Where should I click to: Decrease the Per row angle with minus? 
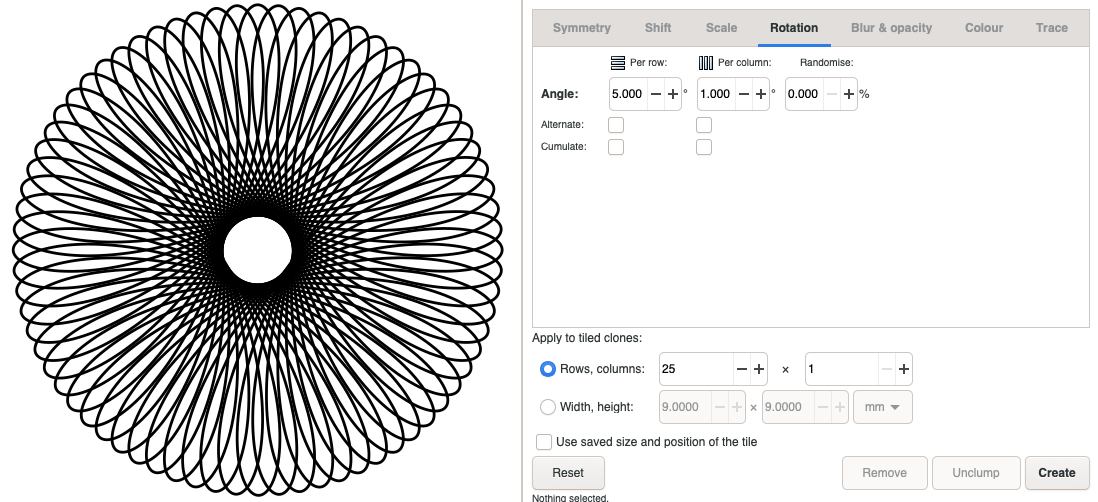click(x=655, y=94)
